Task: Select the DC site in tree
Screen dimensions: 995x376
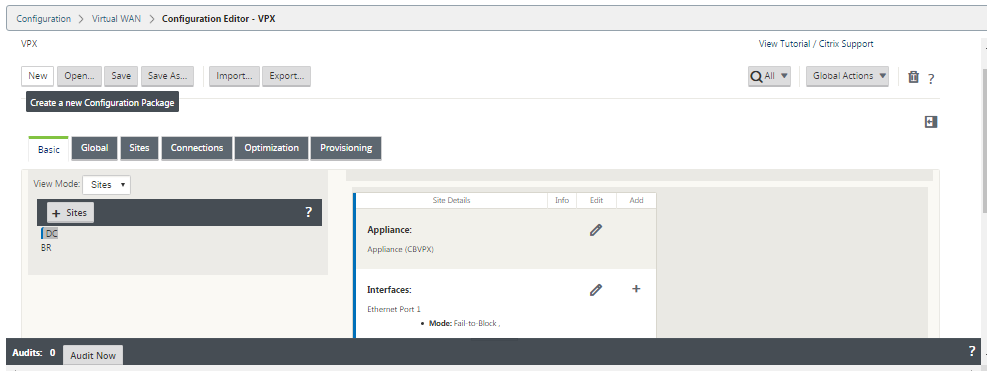Action: [51, 233]
